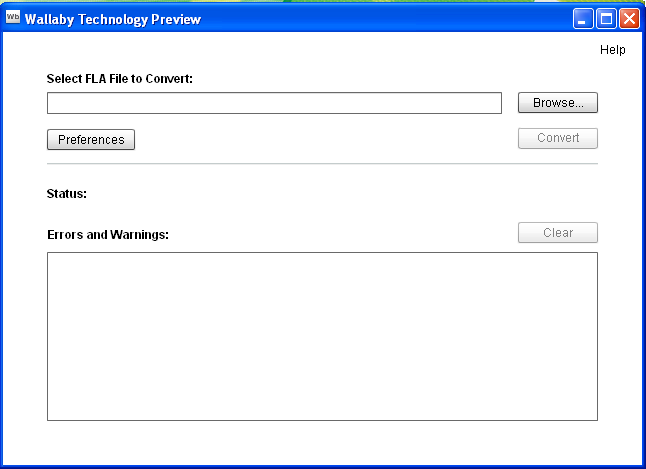This screenshot has height=469, width=646.
Task: Click the Clear button
Action: [557, 233]
